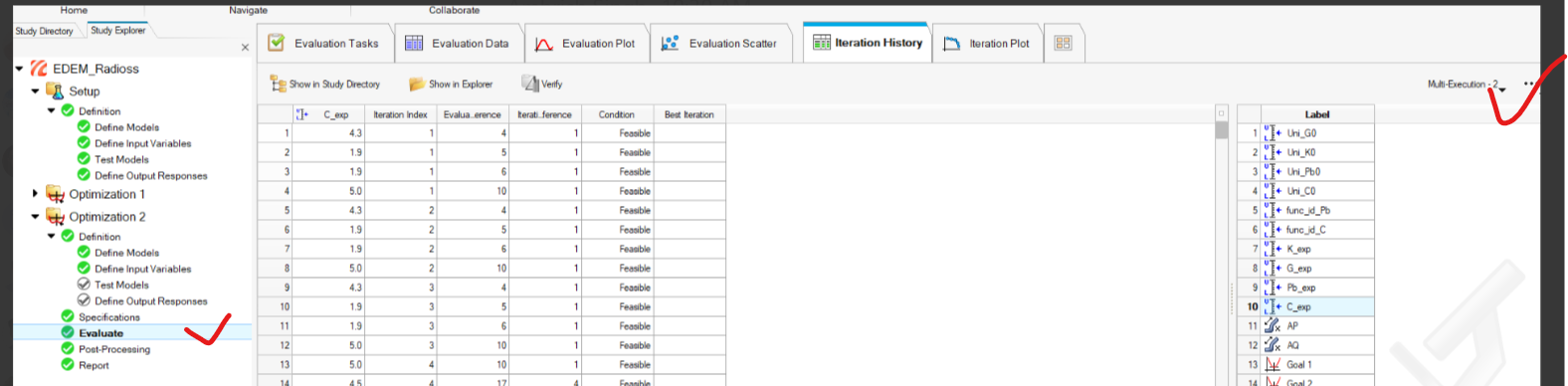Image resolution: width=1568 pixels, height=386 pixels.
Task: Select the Post-Processing step
Action: pyautogui.click(x=114, y=349)
